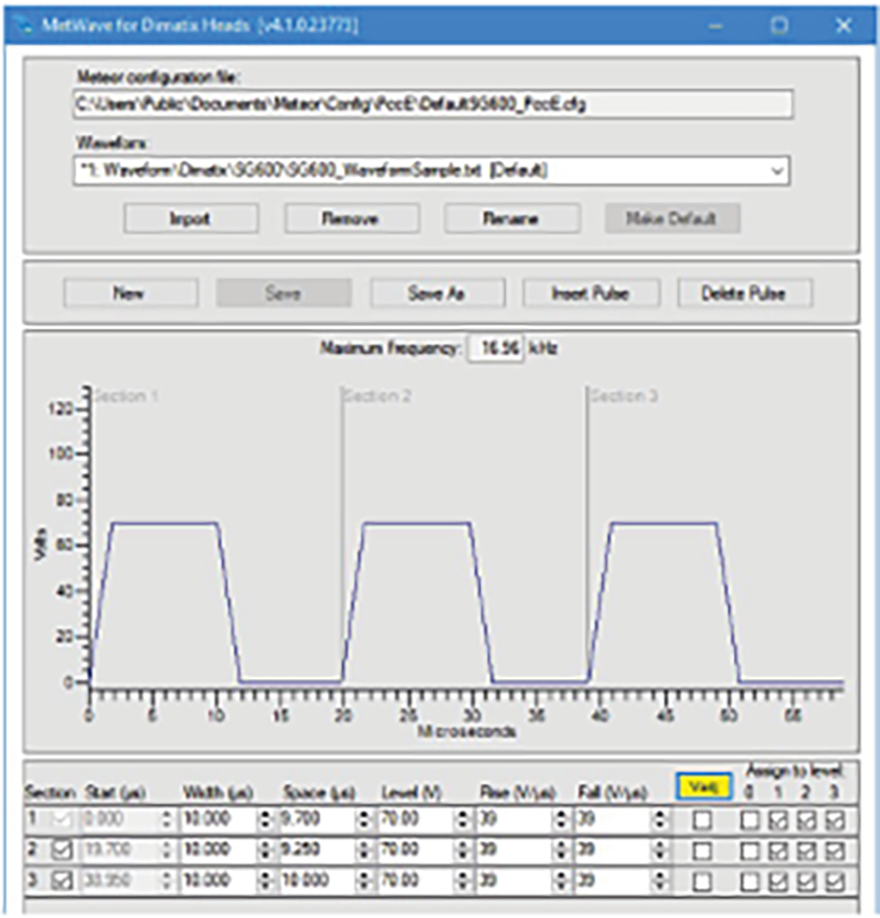Click the Remove waveform button

pos(351,218)
